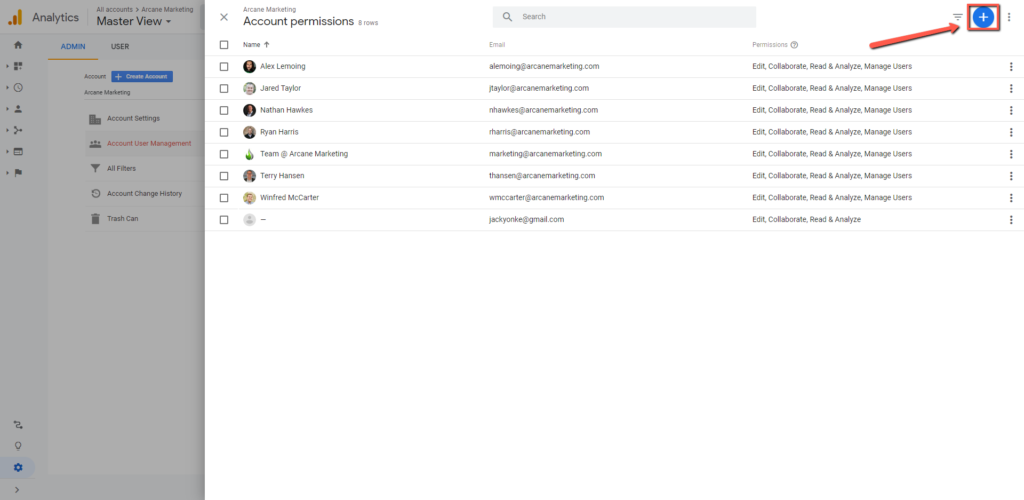Open the filter list icon
Viewport: 1024px width, 500px height.
[x=958, y=17]
